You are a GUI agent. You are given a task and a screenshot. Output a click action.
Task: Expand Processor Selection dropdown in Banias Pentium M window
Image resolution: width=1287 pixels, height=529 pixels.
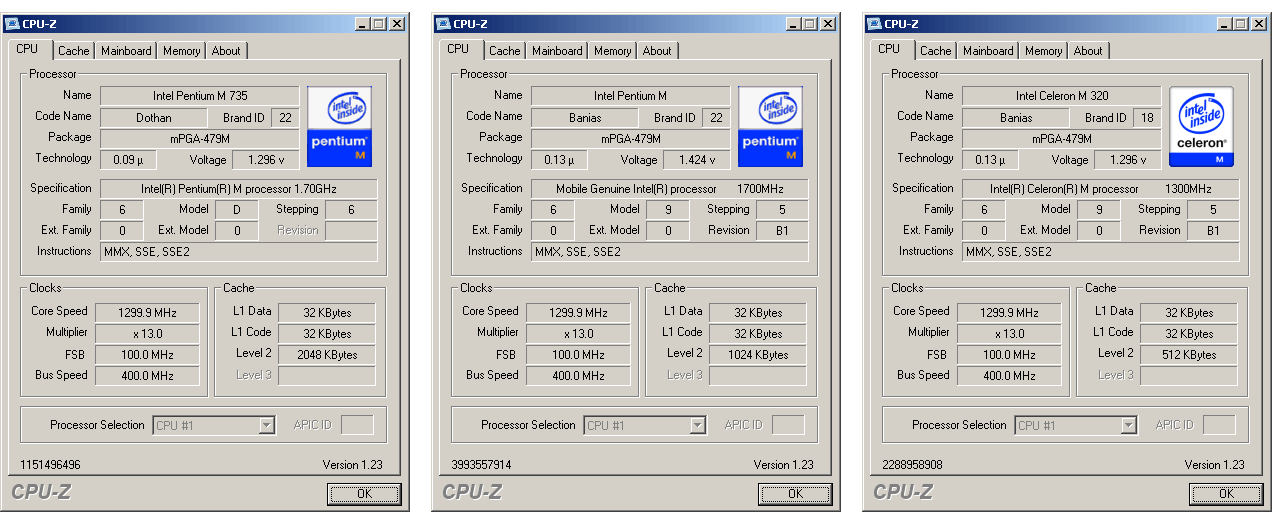pyautogui.click(x=698, y=425)
